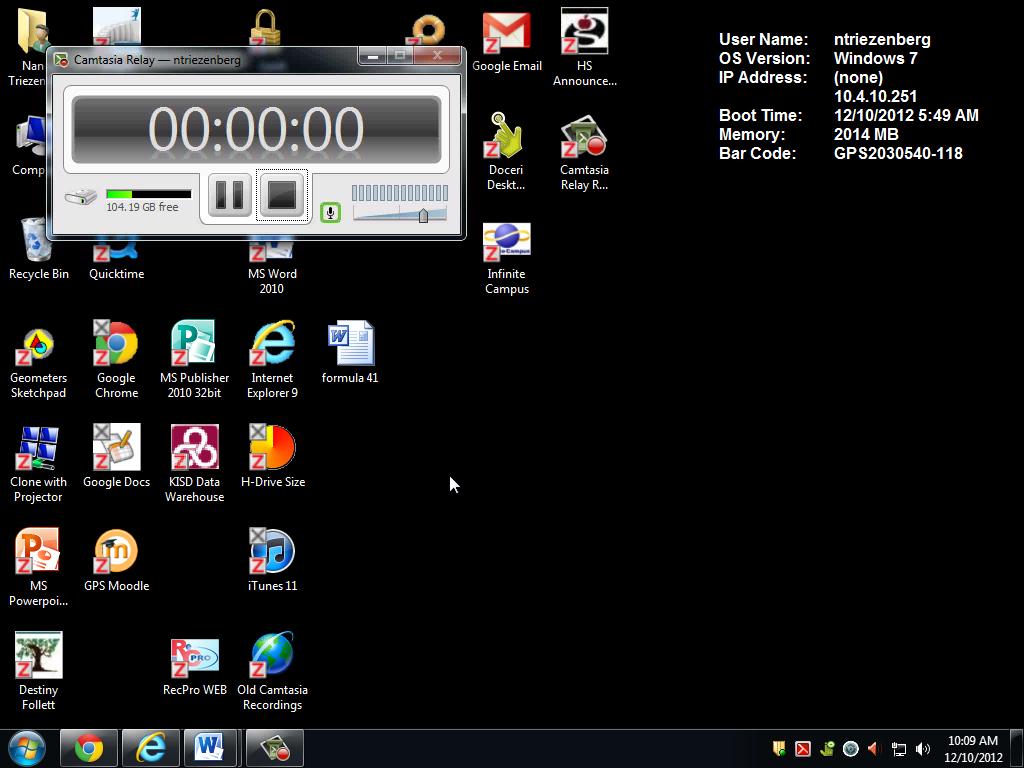The width and height of the screenshot is (1024, 768).
Task: Open the Infinite Campus desktop shortcut
Action: click(x=507, y=259)
